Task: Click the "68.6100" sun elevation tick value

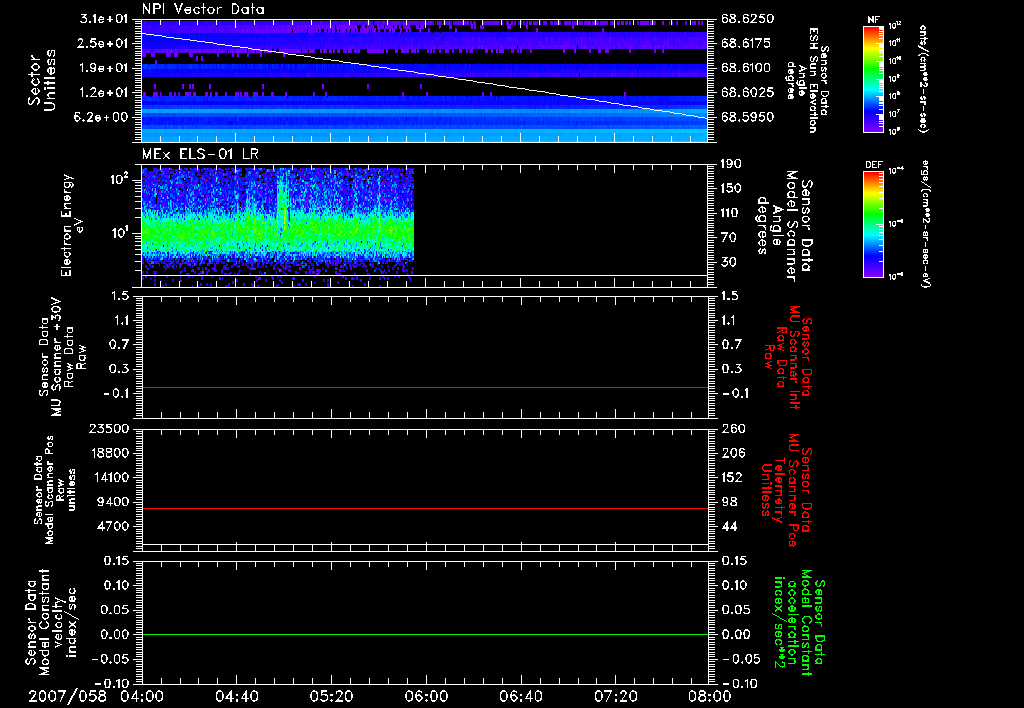Action: coord(746,68)
